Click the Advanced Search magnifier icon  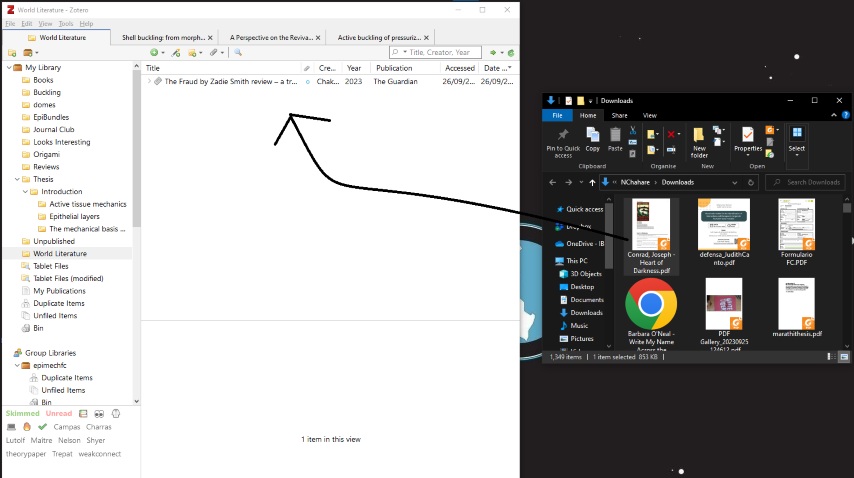(239, 52)
